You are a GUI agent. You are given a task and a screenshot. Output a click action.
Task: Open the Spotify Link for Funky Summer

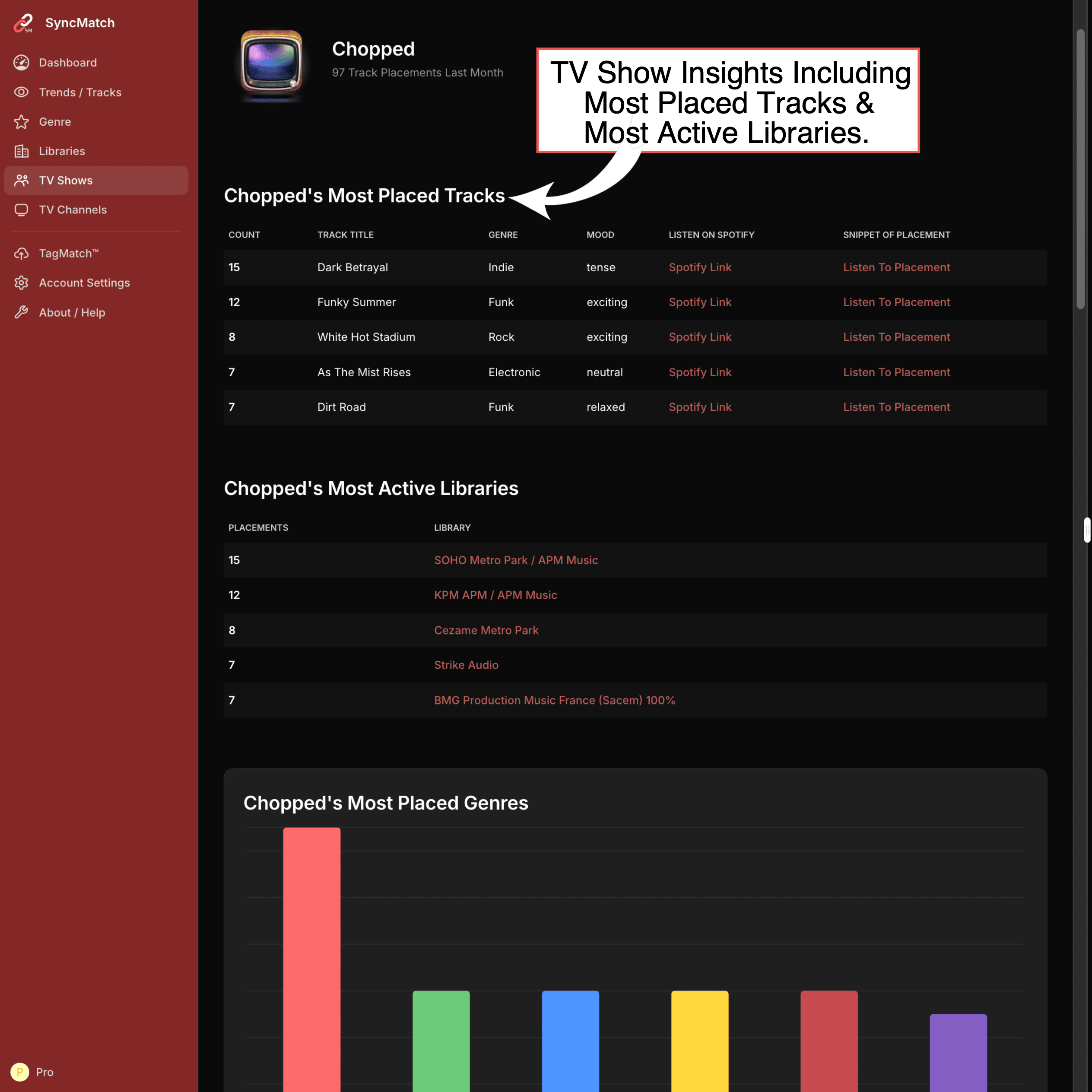pos(700,302)
